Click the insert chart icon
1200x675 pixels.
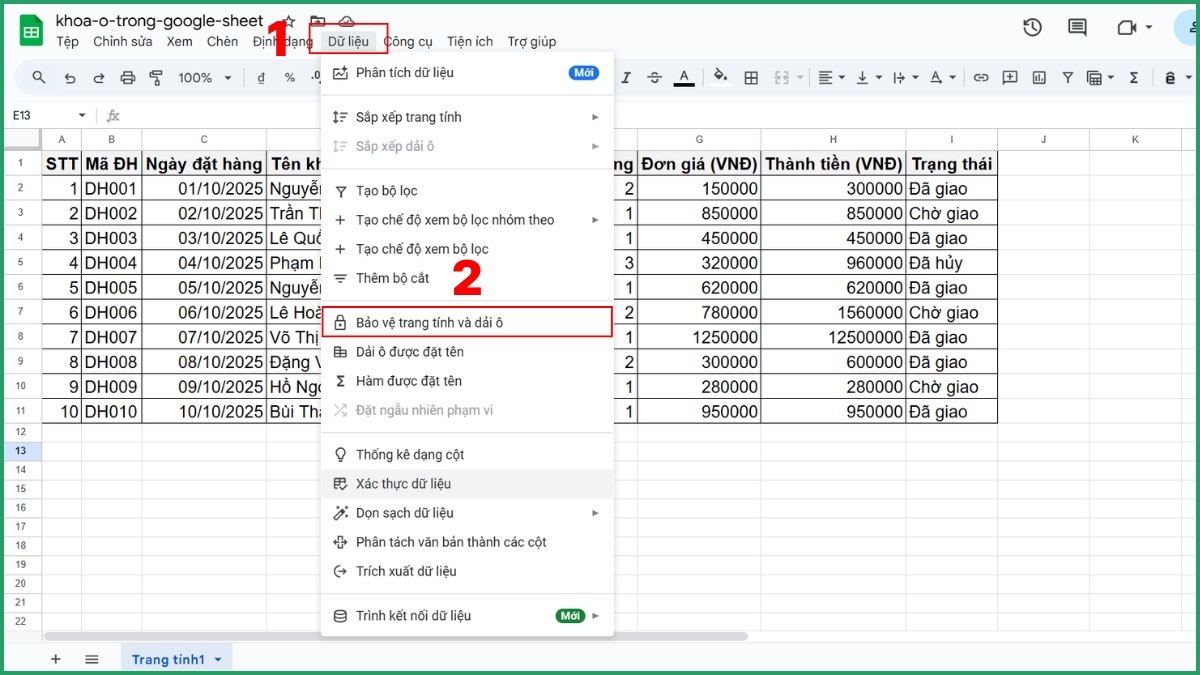(1039, 78)
